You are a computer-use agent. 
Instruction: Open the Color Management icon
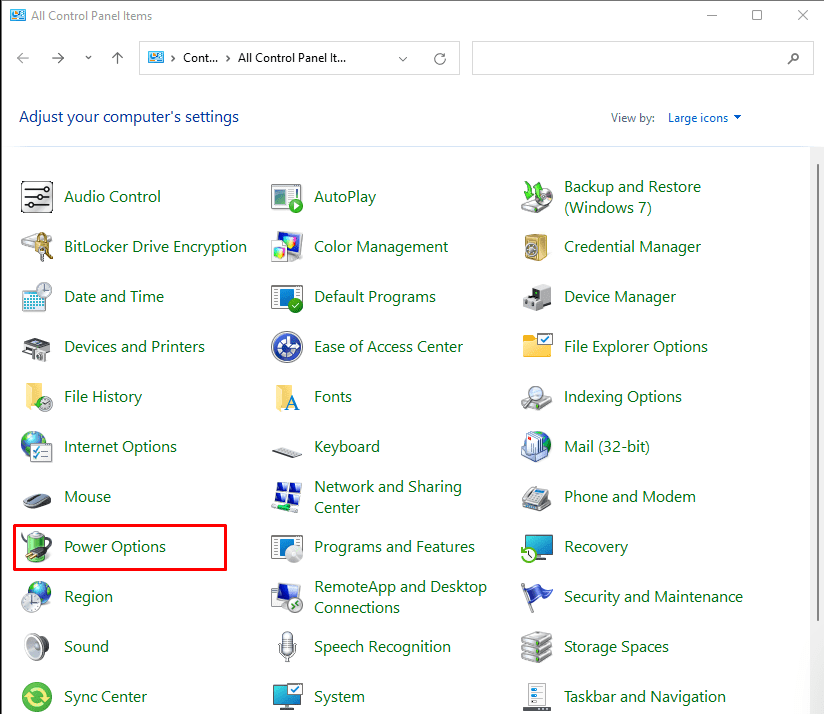tap(287, 247)
